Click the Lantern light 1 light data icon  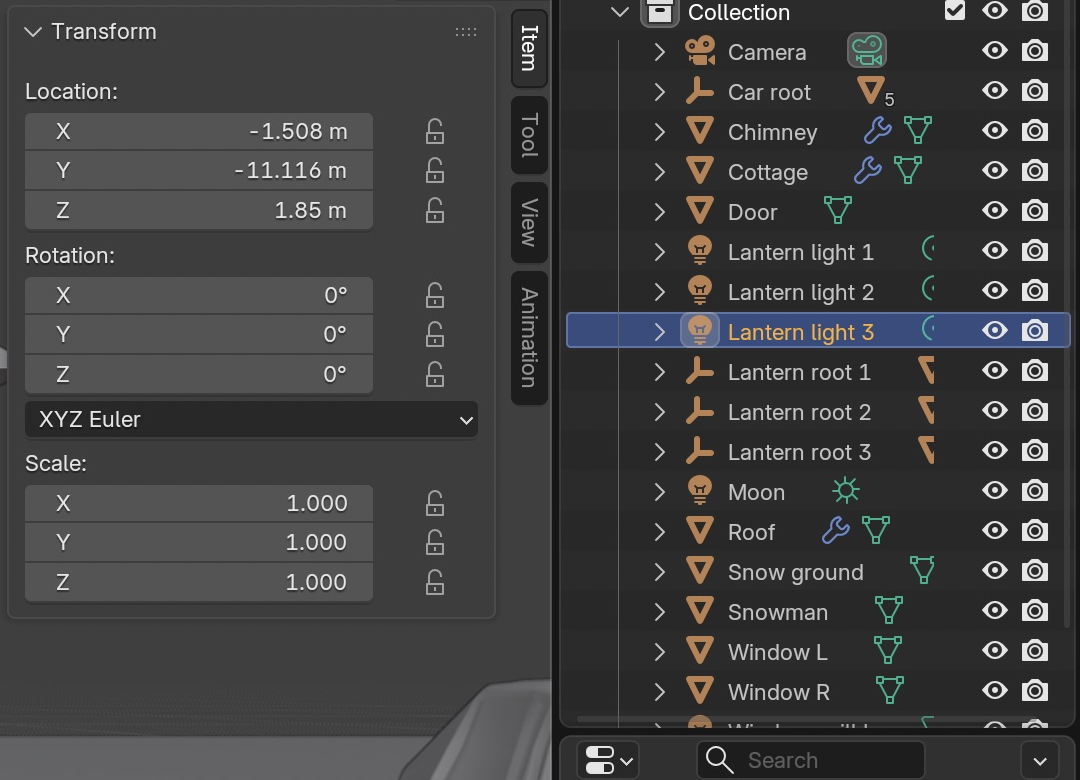tap(928, 248)
